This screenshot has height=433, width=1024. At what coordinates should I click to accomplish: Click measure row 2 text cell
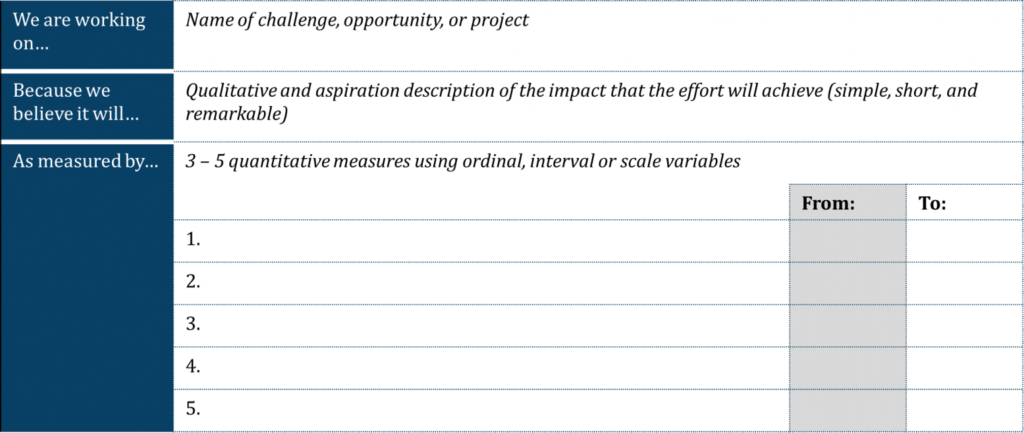pyautogui.click(x=481, y=283)
